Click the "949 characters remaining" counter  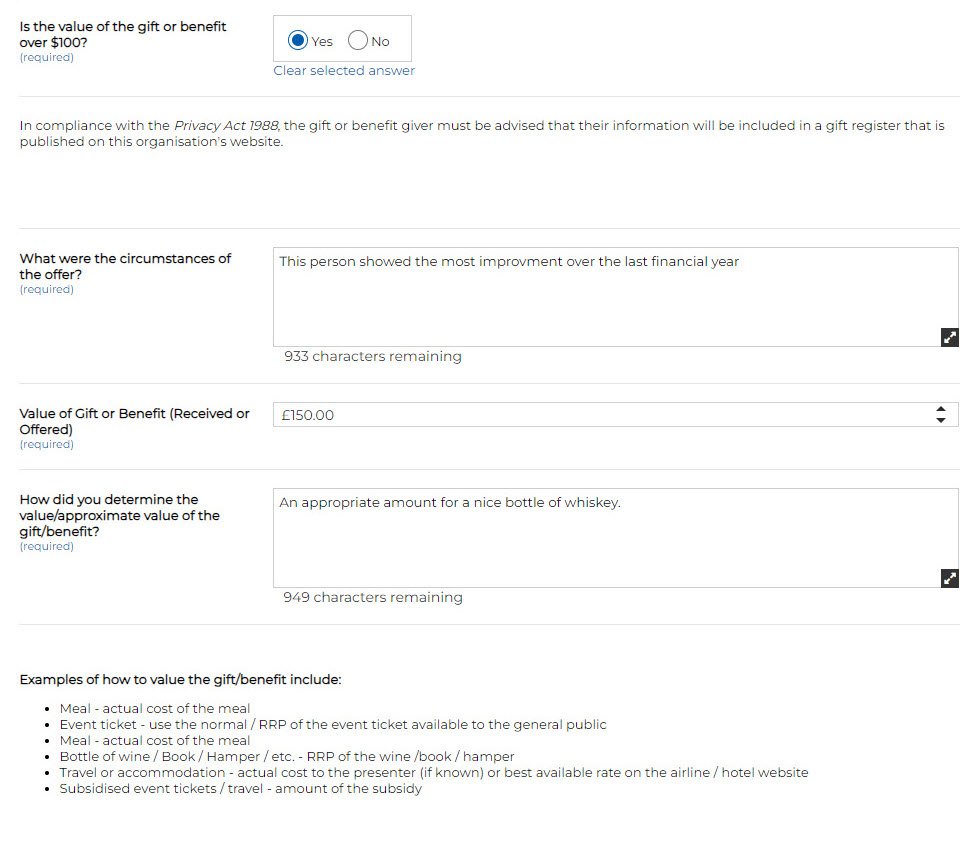[x=373, y=598]
